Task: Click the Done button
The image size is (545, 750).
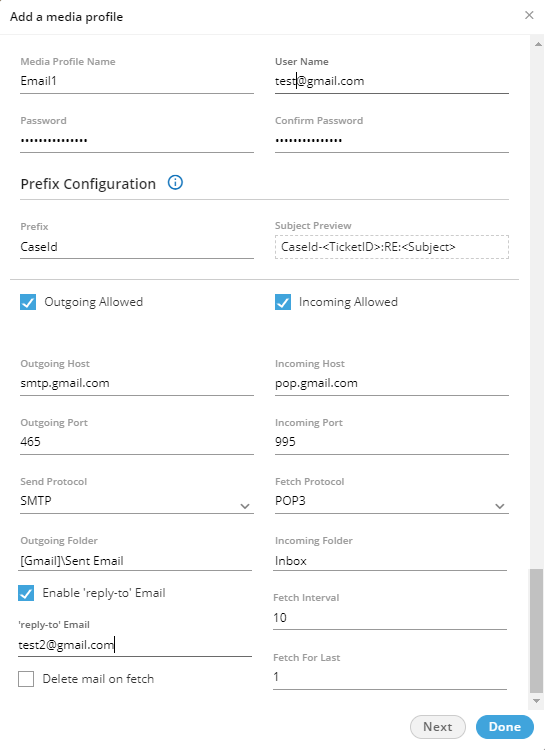Action: (x=505, y=727)
